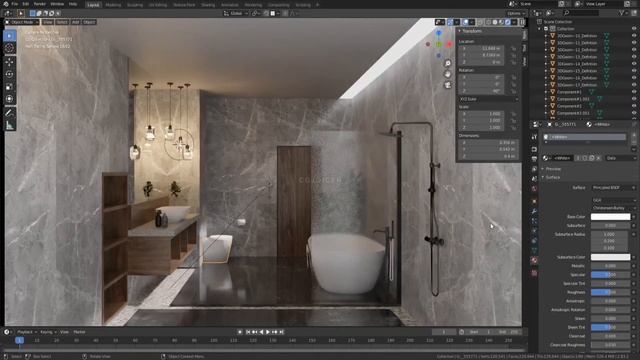Open the World properties tab icon
This screenshot has height=360, width=640.
point(534,189)
